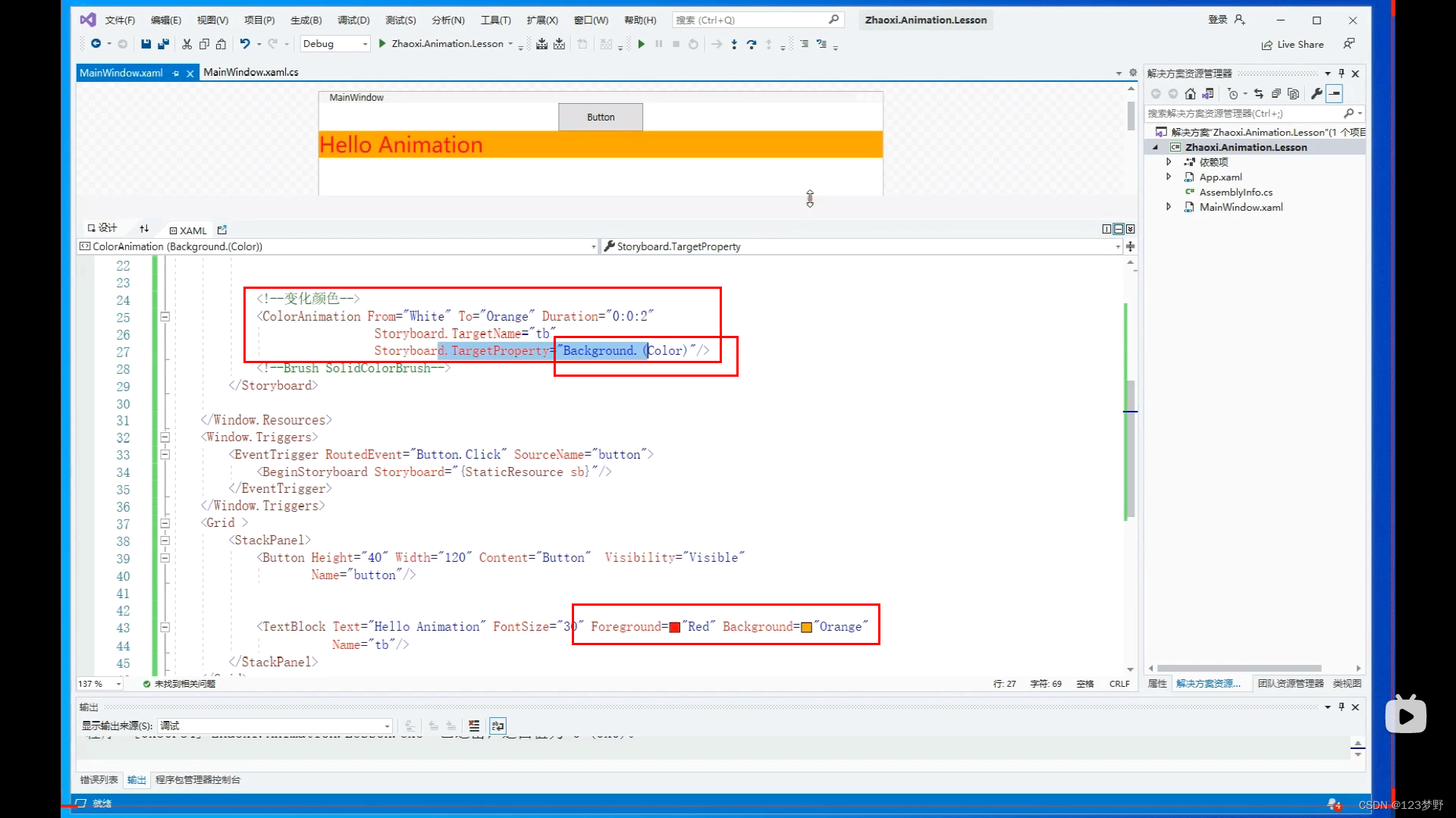Click the Orange color swatch in Background
The width and height of the screenshot is (1456, 818).
point(807,627)
